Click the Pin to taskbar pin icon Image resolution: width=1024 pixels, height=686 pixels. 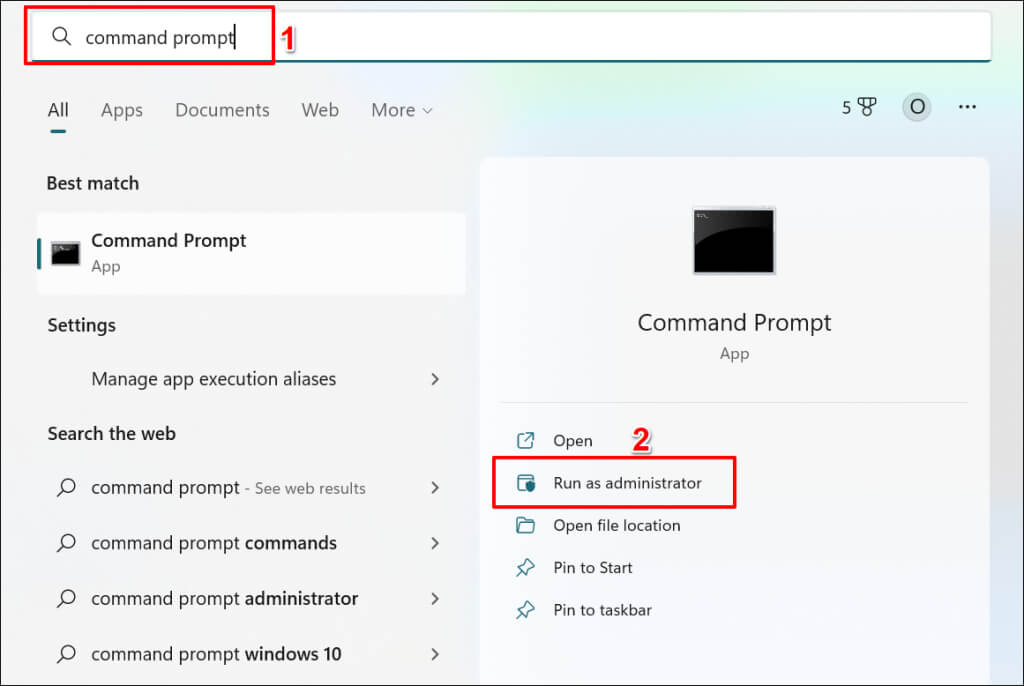pos(525,610)
